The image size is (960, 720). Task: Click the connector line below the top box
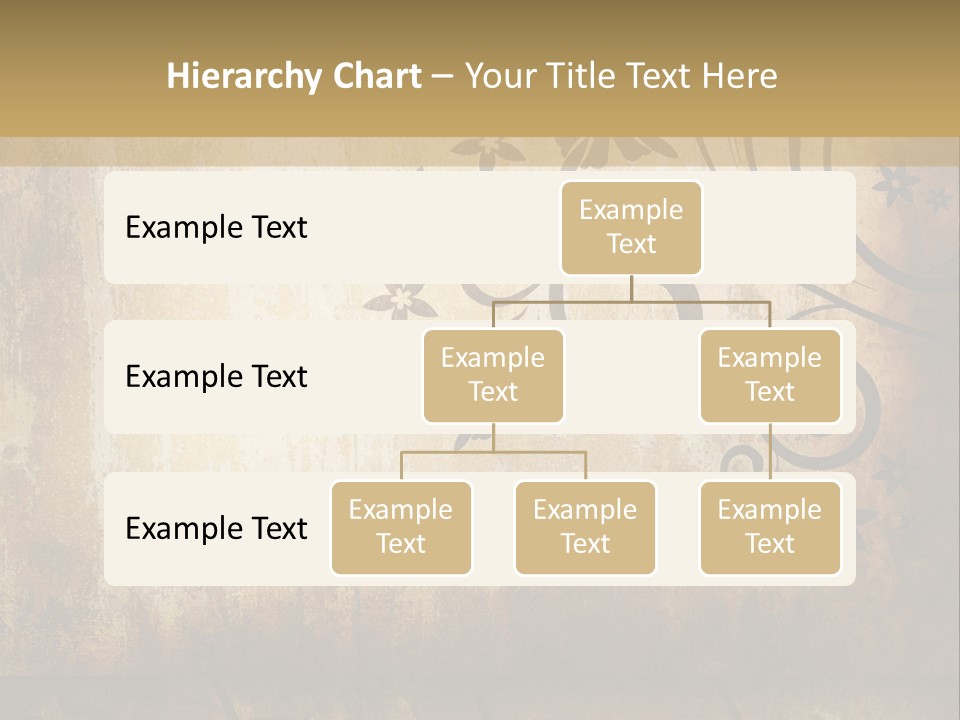coord(631,288)
